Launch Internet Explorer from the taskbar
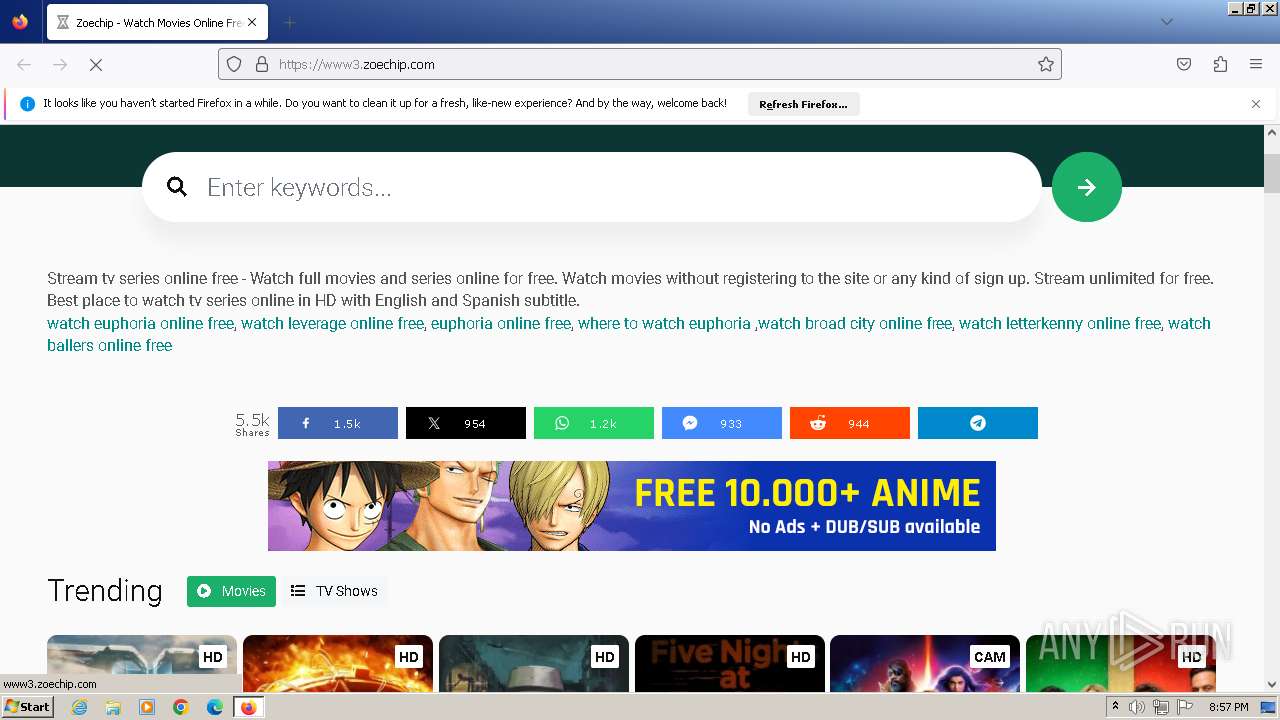Viewport: 1280px width, 720px height. pos(79,707)
